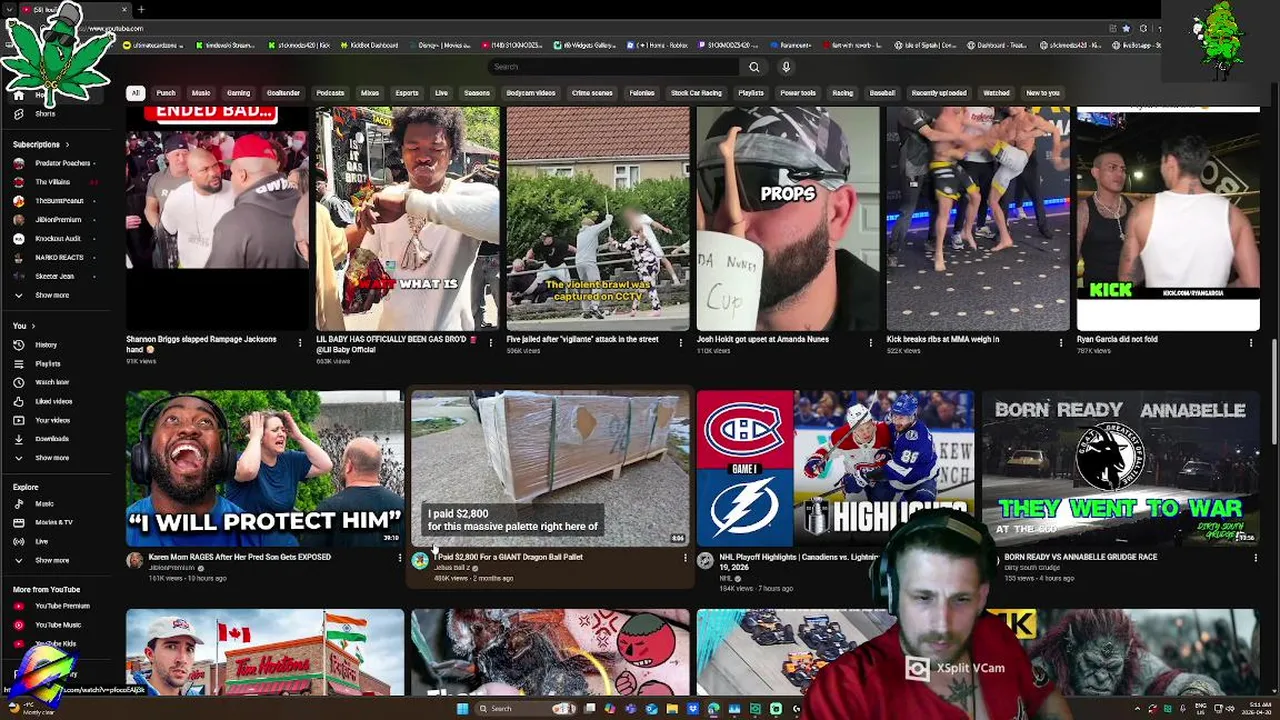Open Your videos in sidebar
Image resolution: width=1280 pixels, height=720 pixels.
(x=53, y=420)
